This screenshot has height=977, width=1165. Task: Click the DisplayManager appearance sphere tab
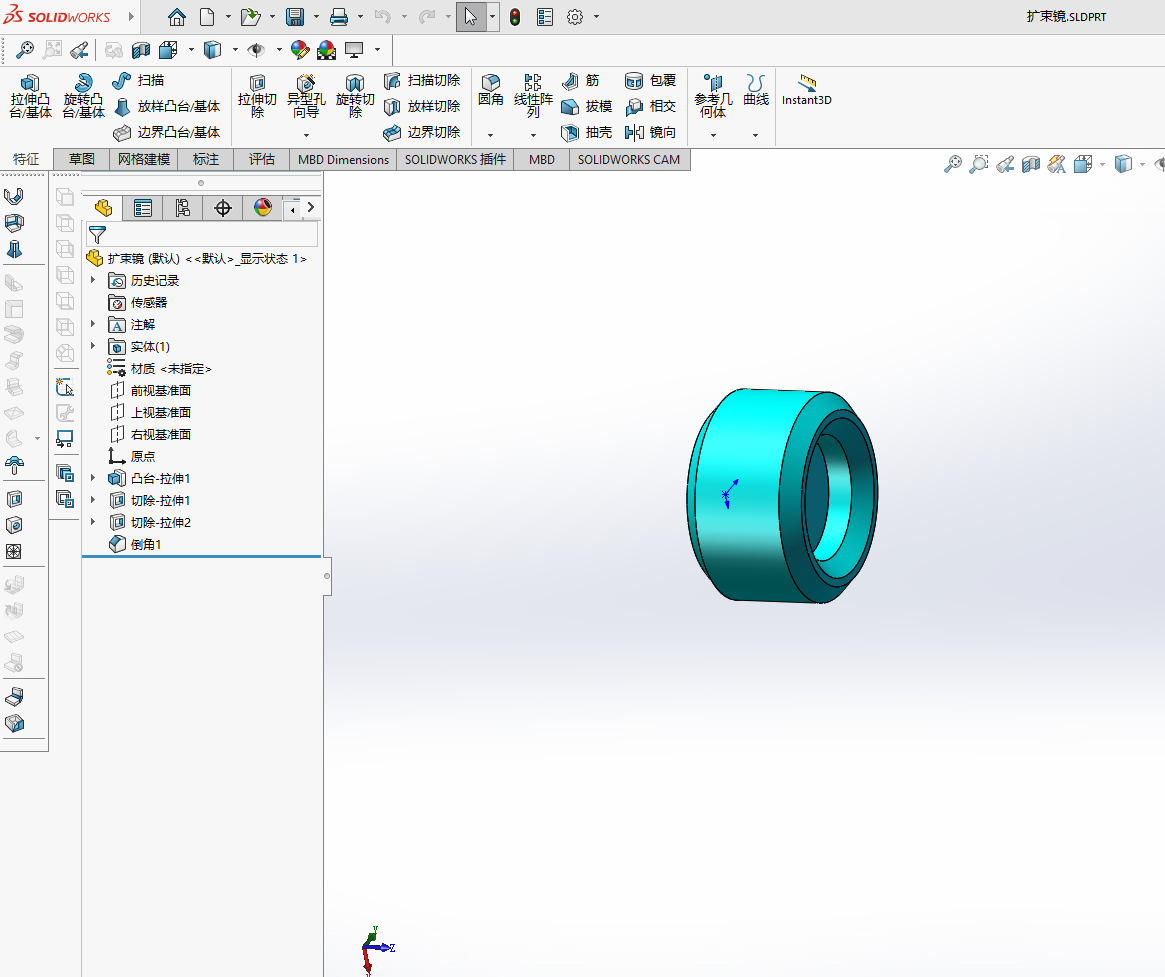click(262, 208)
